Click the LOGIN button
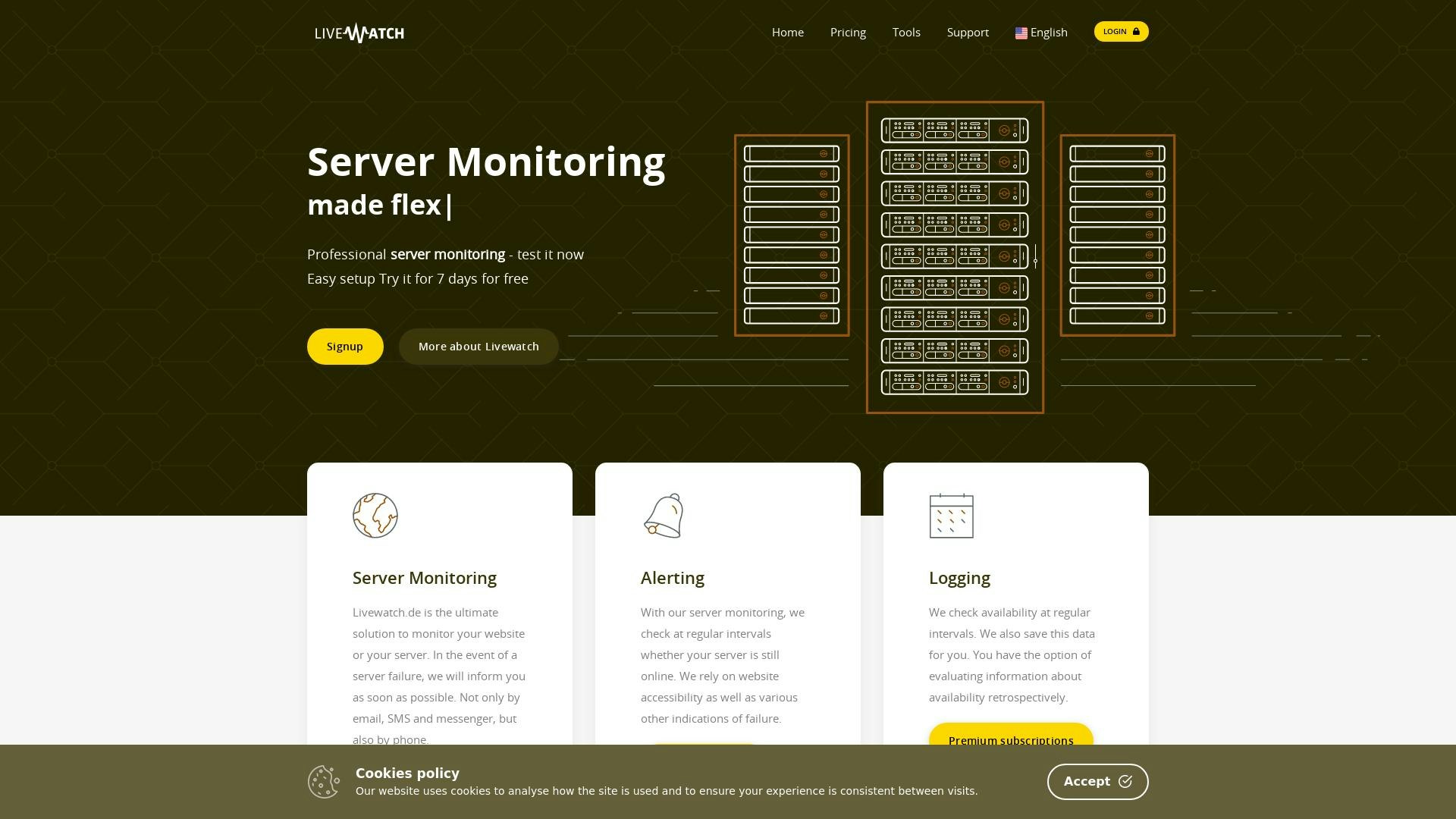The height and width of the screenshot is (819, 1456). (x=1121, y=31)
